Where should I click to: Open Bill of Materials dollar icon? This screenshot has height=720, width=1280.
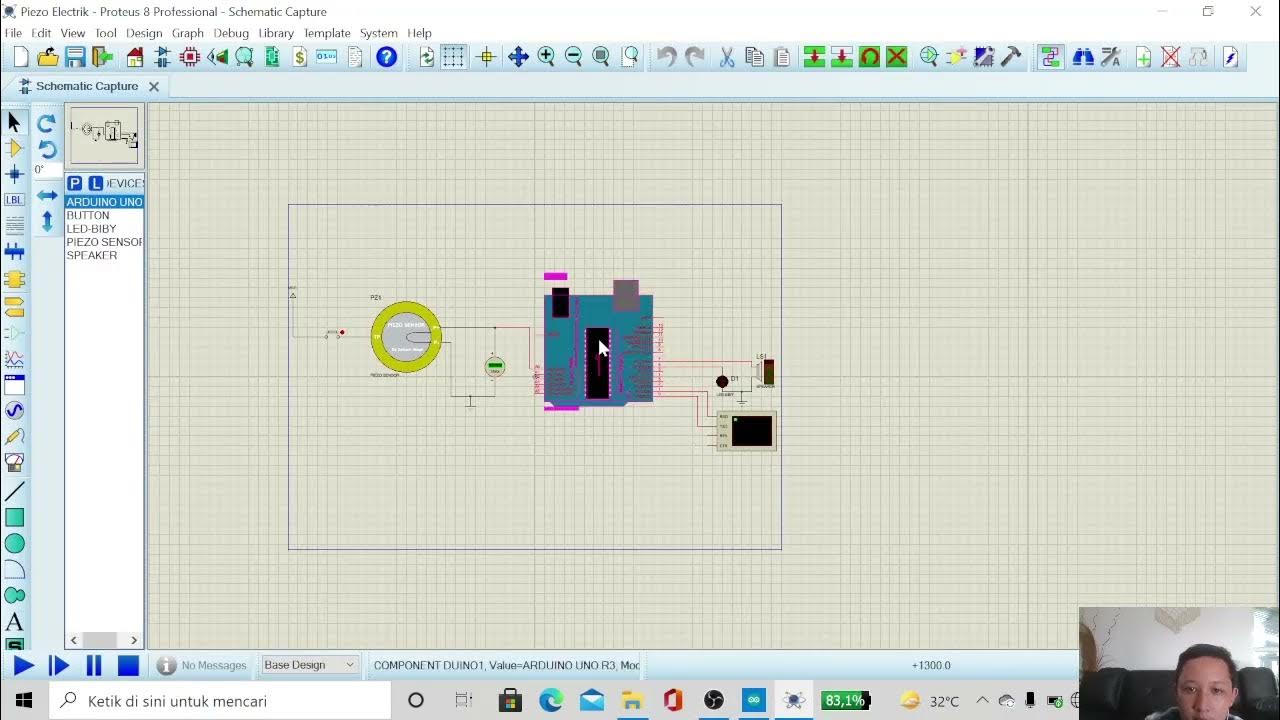299,57
